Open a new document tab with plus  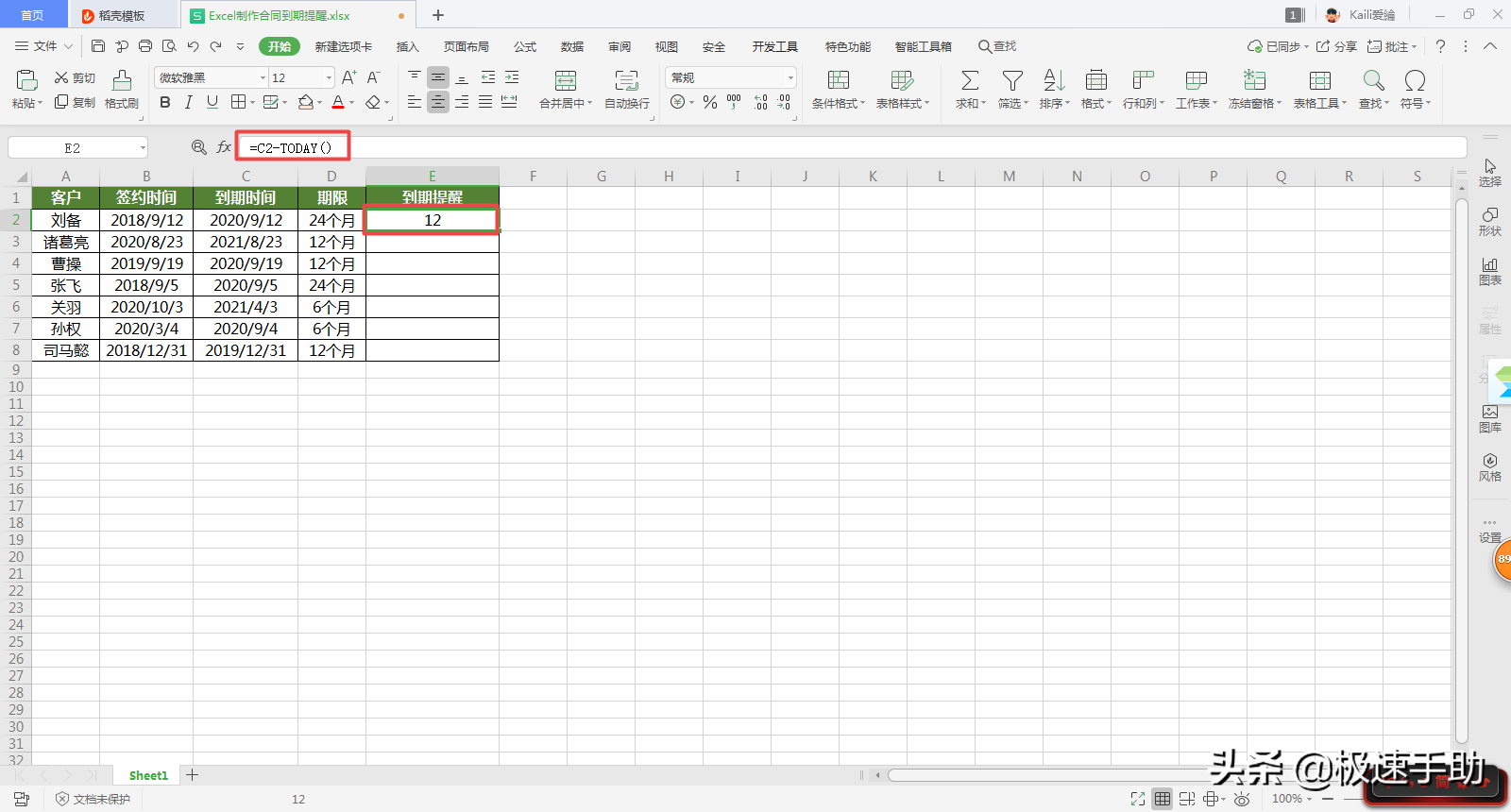coord(438,15)
